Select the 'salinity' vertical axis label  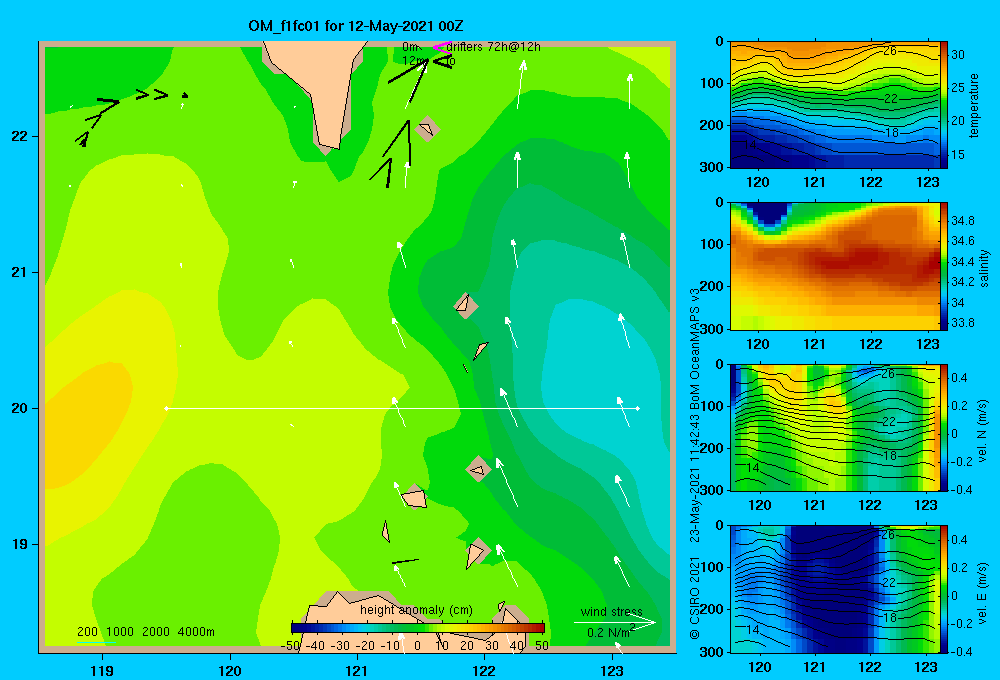[985, 268]
